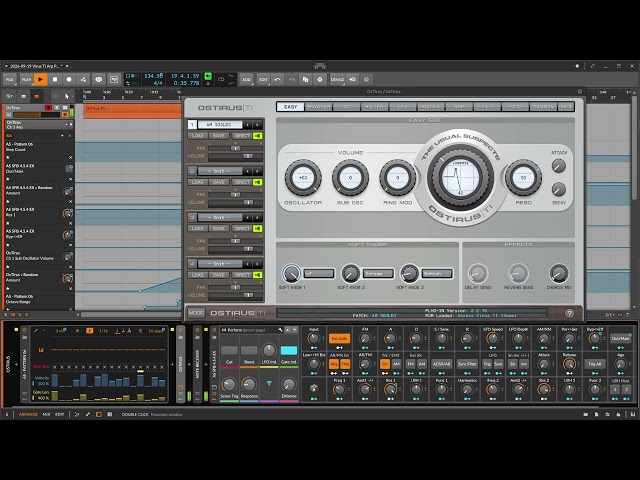Undo last action with undo arrow

coord(278,80)
